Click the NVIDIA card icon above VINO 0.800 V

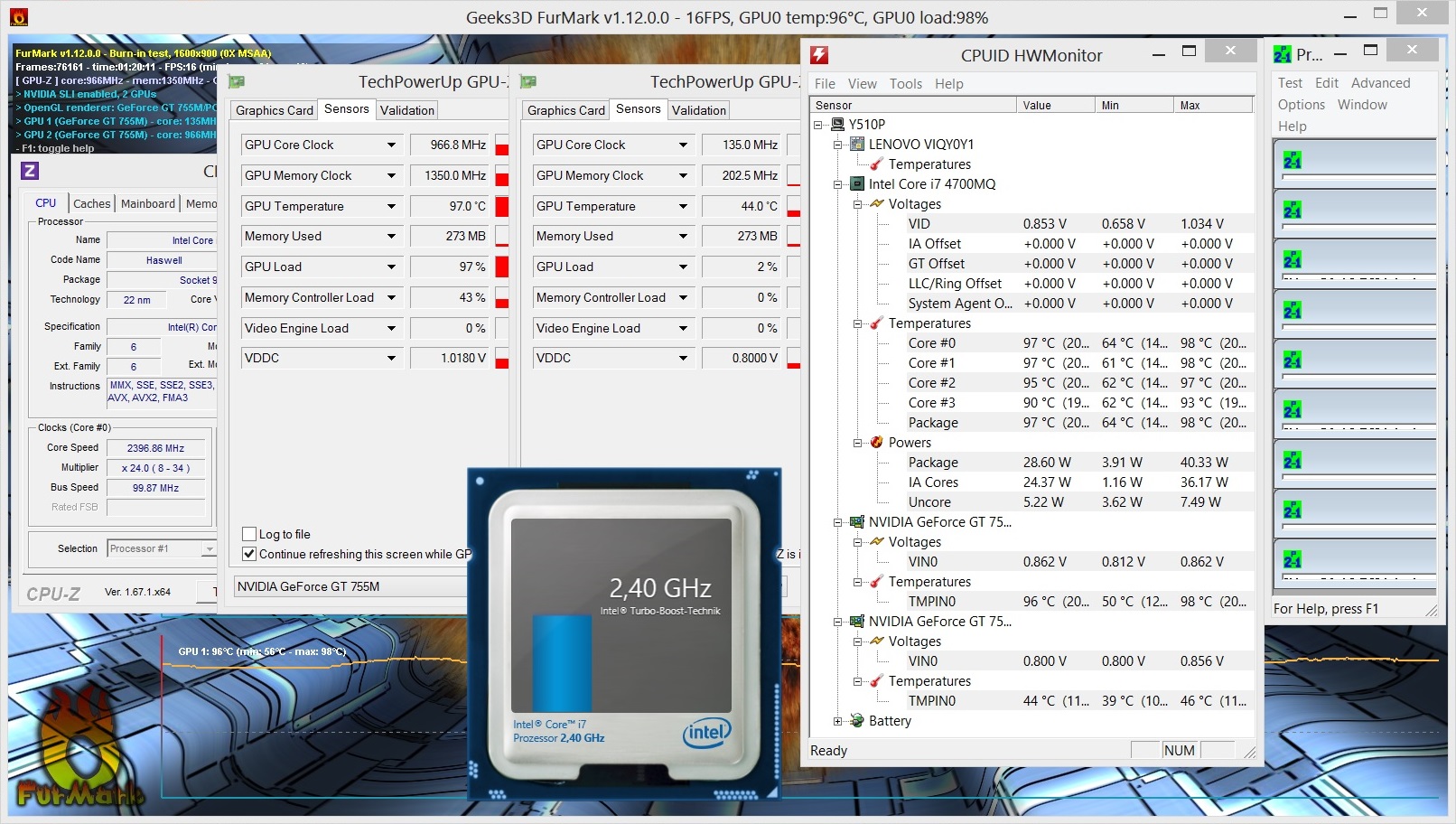[857, 622]
